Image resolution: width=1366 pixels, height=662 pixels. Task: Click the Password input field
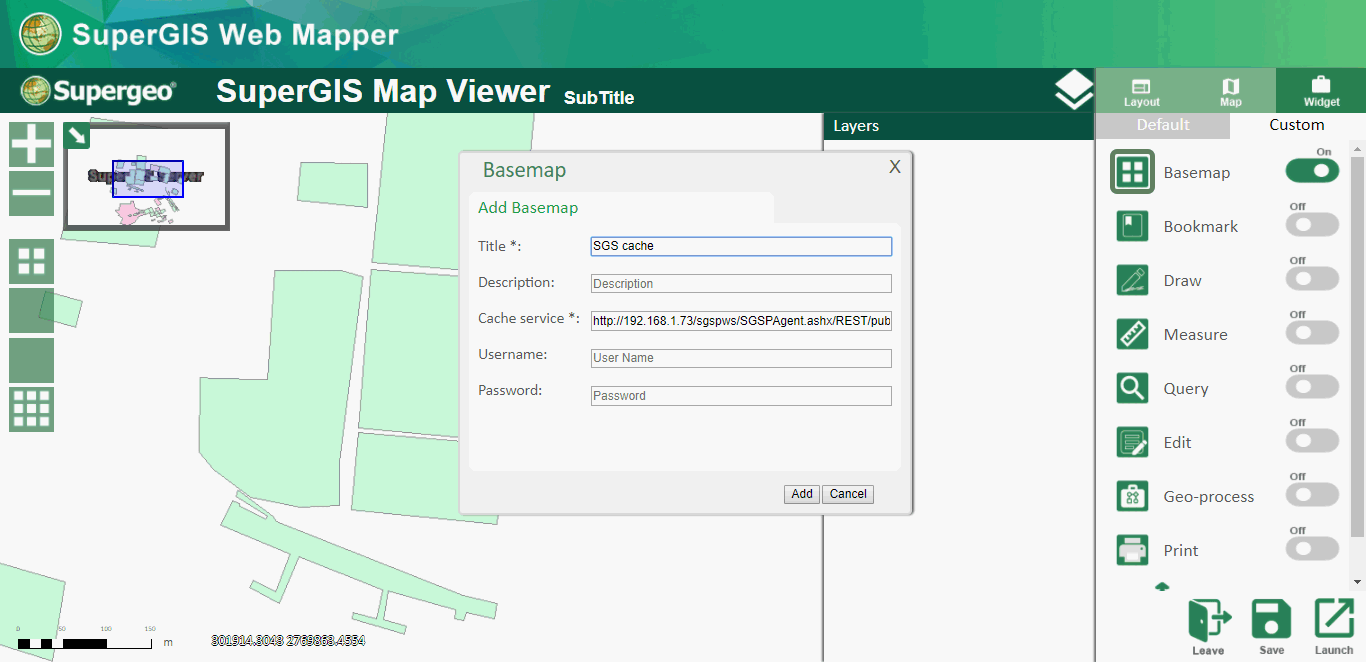click(741, 396)
